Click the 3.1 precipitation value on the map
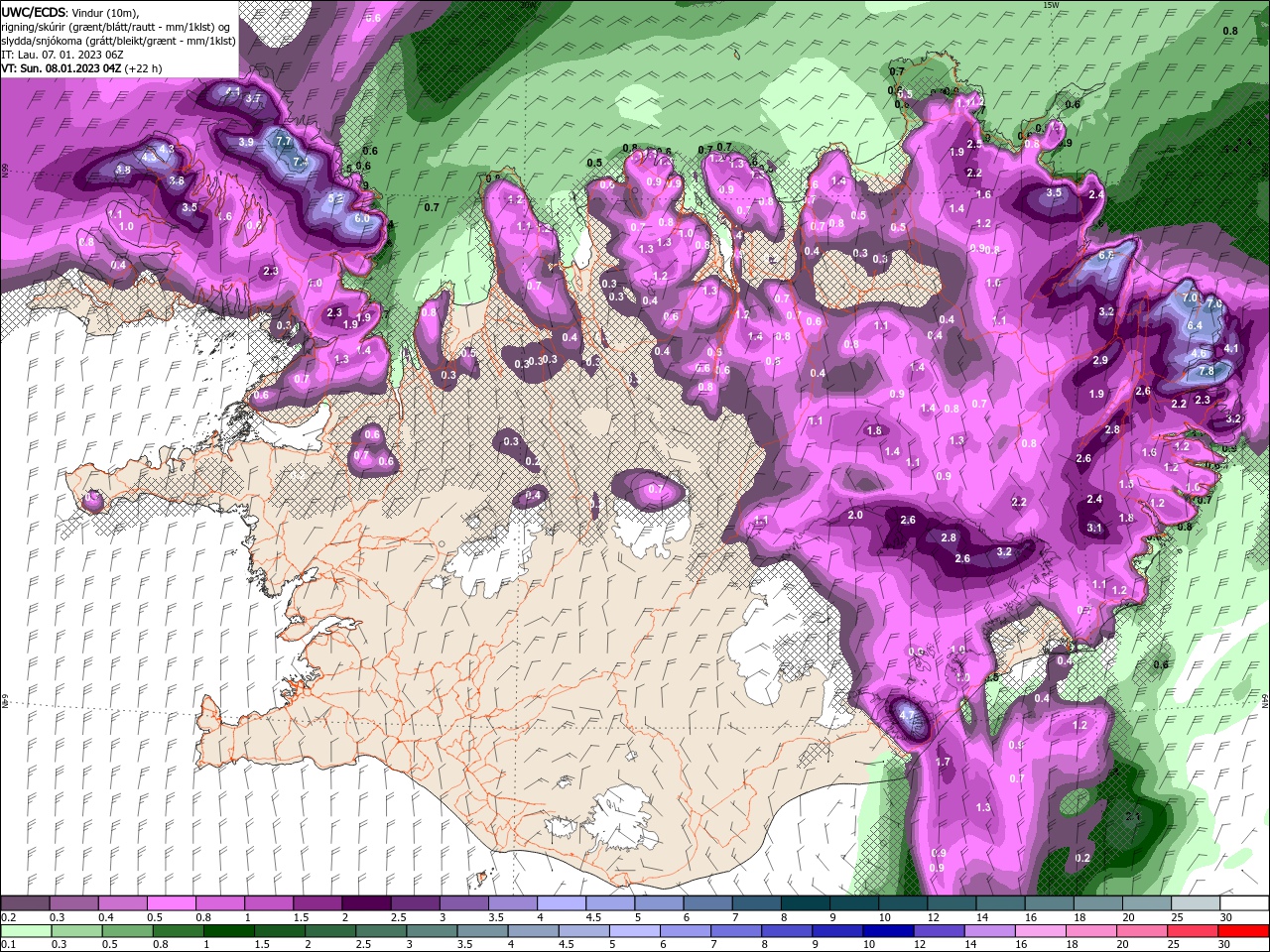 (1094, 529)
